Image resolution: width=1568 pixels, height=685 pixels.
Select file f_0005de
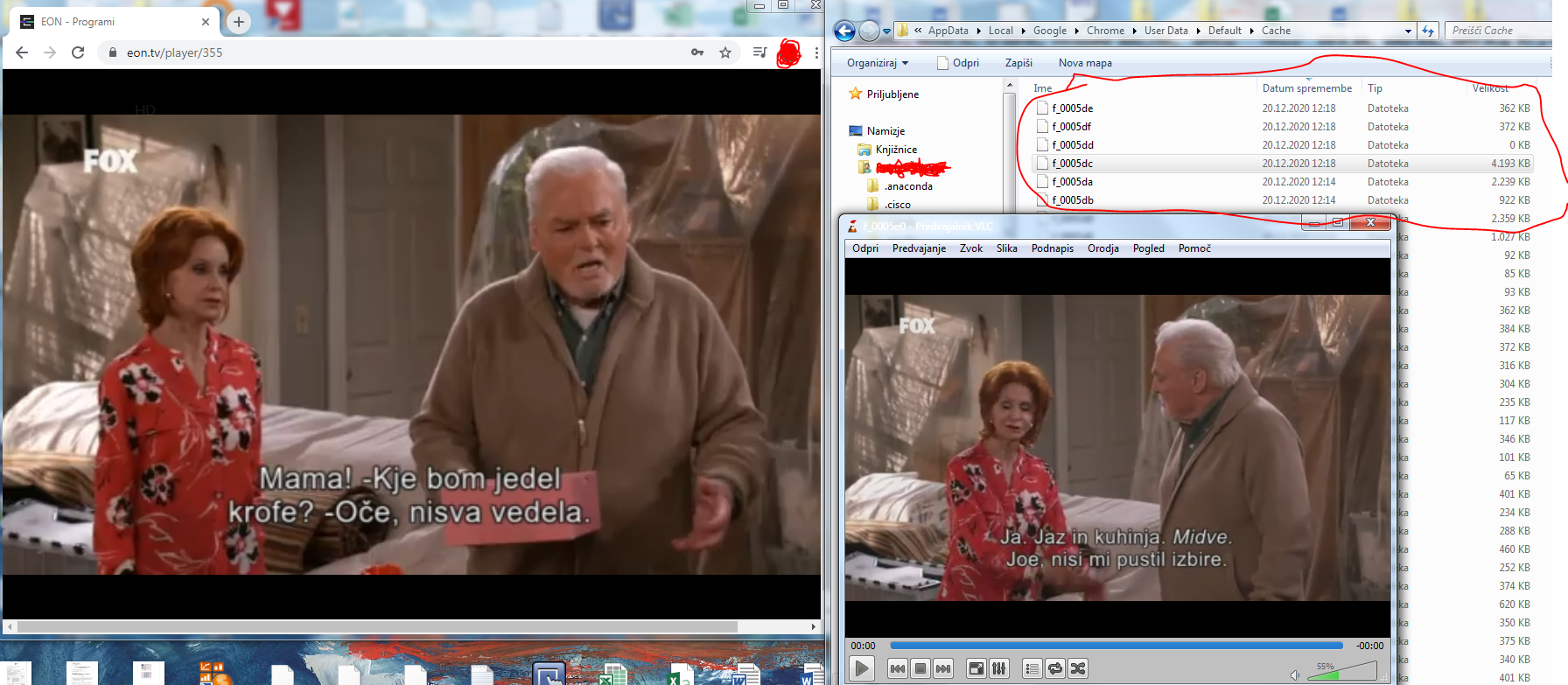(1283, 108)
